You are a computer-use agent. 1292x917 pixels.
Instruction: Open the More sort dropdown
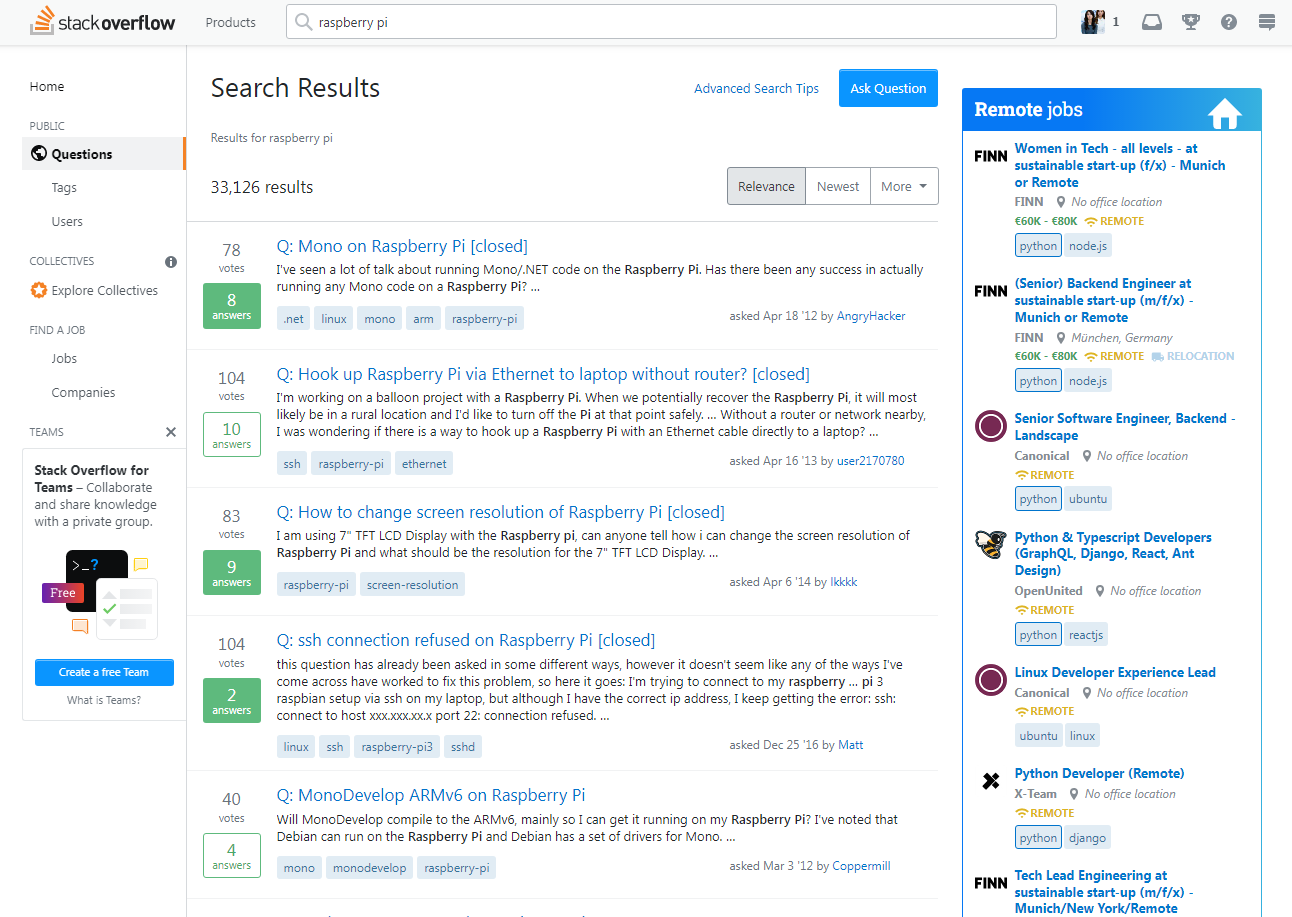coord(904,186)
